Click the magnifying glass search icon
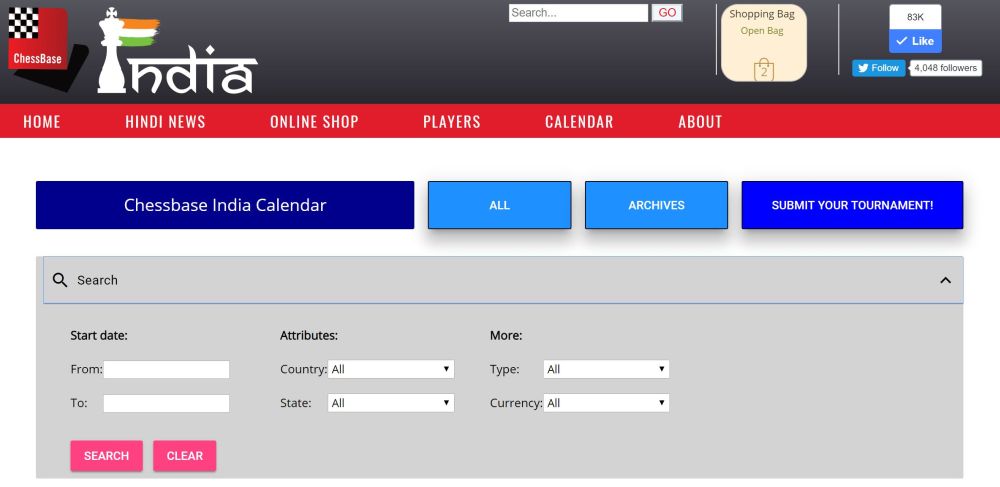 (60, 280)
